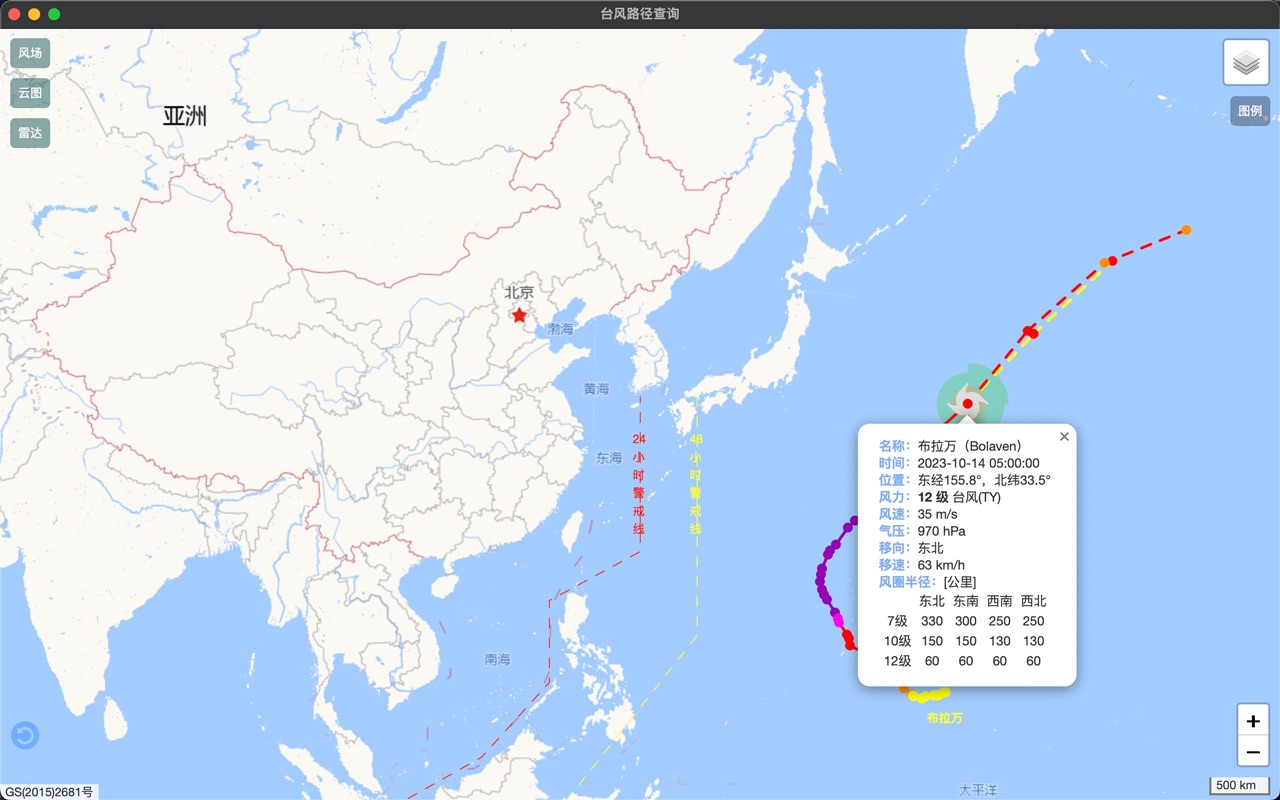Click the GS(2015)2681号 map attribution
The height and width of the screenshot is (800, 1280).
[x=48, y=791]
